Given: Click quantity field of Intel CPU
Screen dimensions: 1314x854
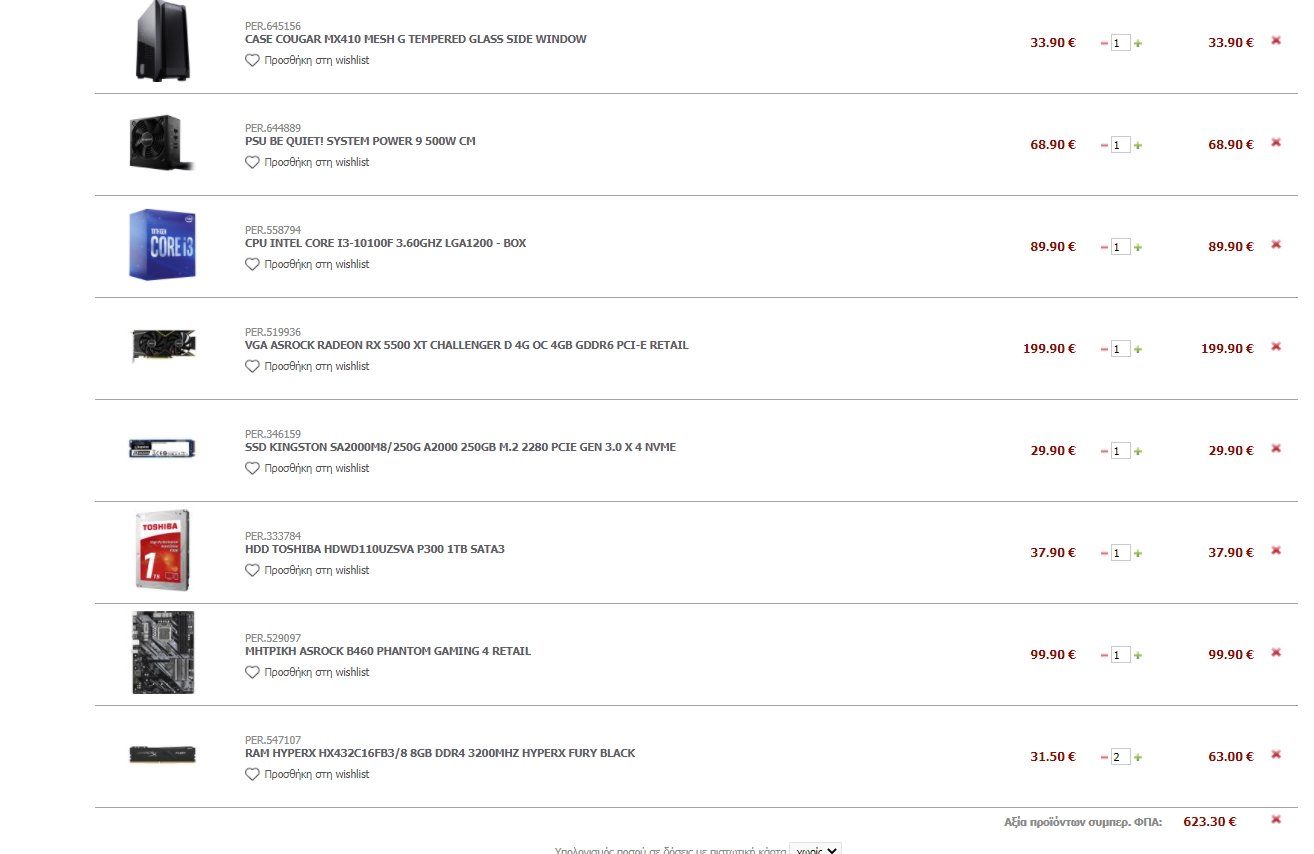Looking at the screenshot, I should [x=1120, y=247].
